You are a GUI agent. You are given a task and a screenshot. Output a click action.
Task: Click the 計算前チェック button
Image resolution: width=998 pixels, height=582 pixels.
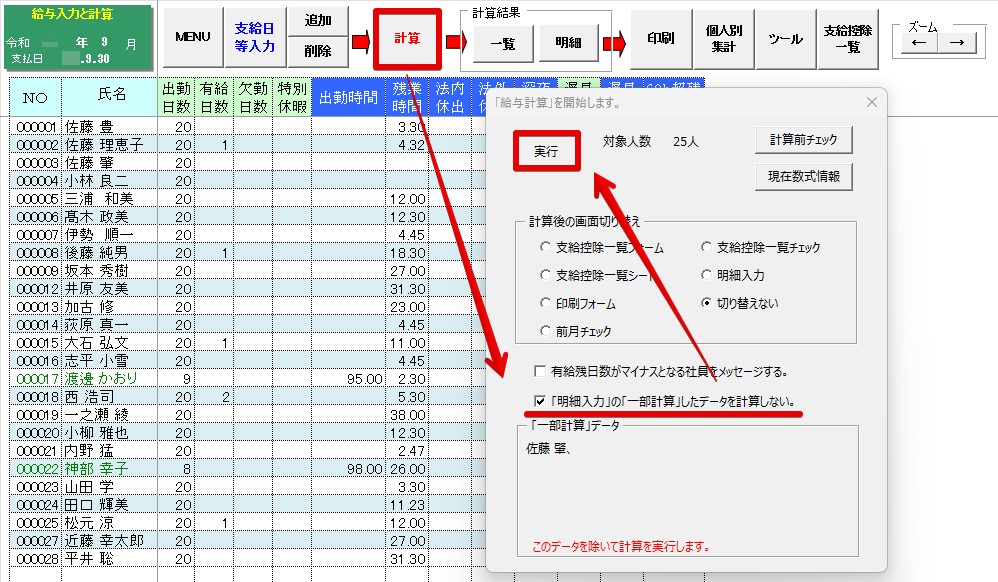803,140
